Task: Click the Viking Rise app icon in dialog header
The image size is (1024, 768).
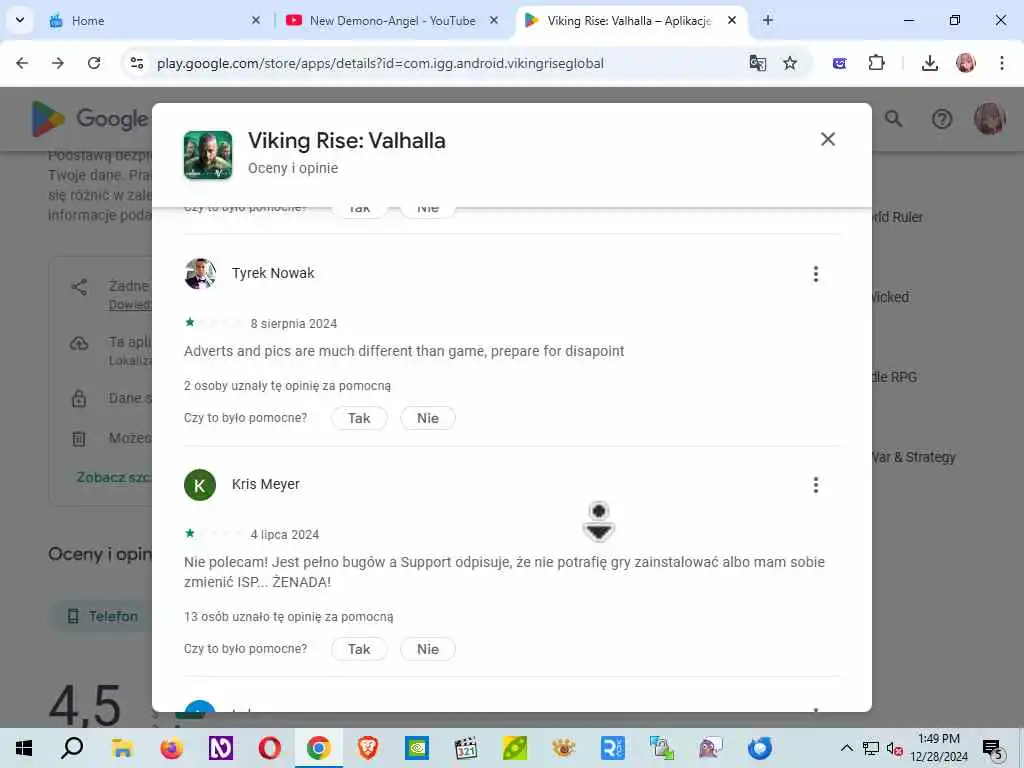Action: click(x=208, y=155)
